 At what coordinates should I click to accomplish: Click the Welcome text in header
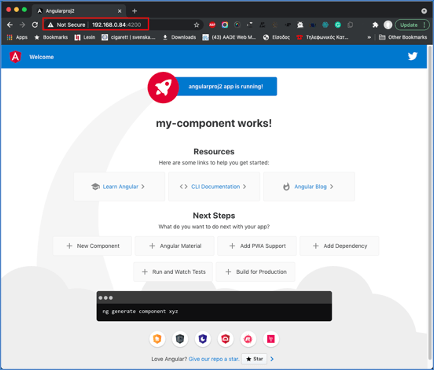point(41,57)
